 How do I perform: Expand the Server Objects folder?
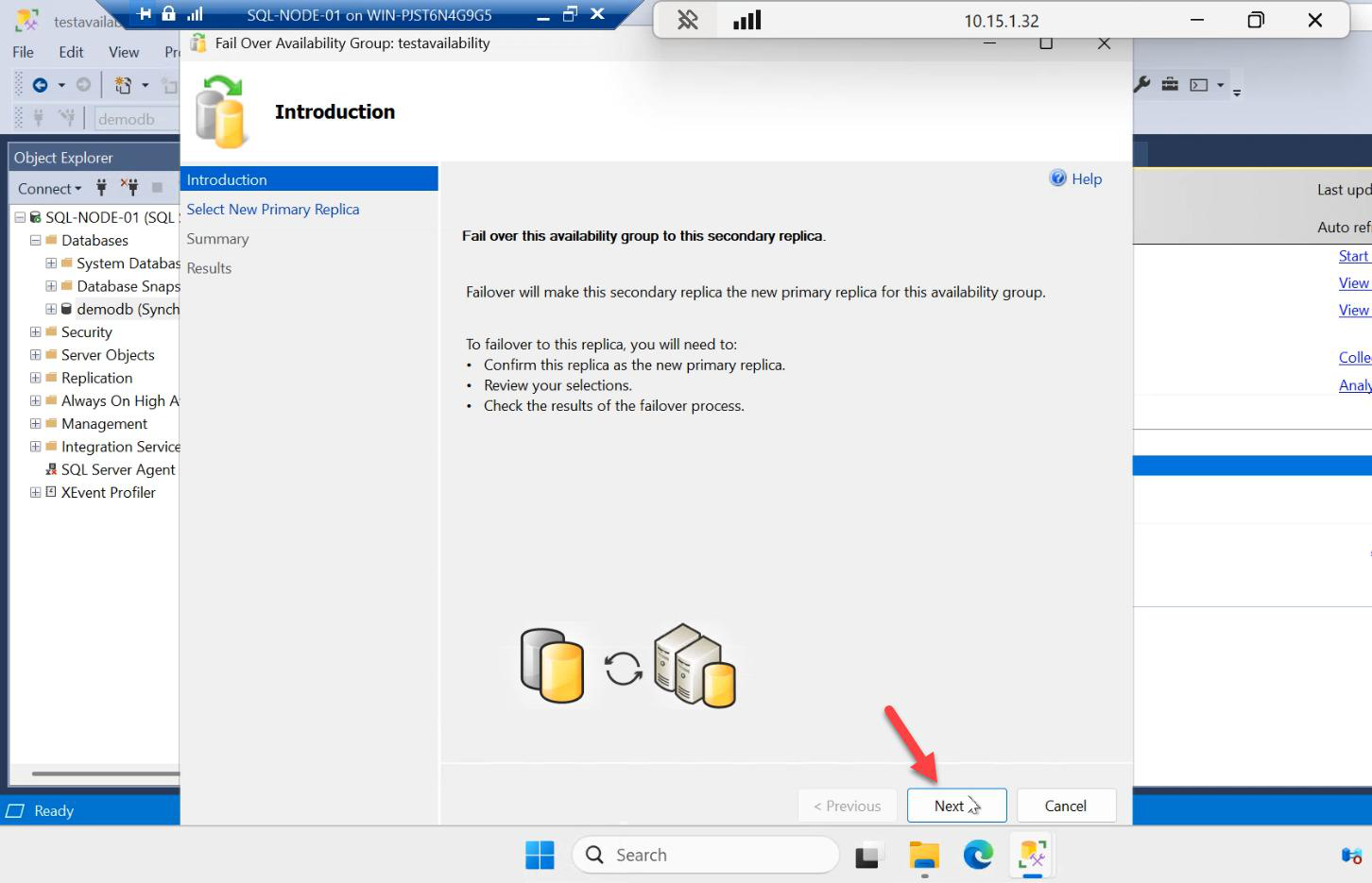click(35, 354)
